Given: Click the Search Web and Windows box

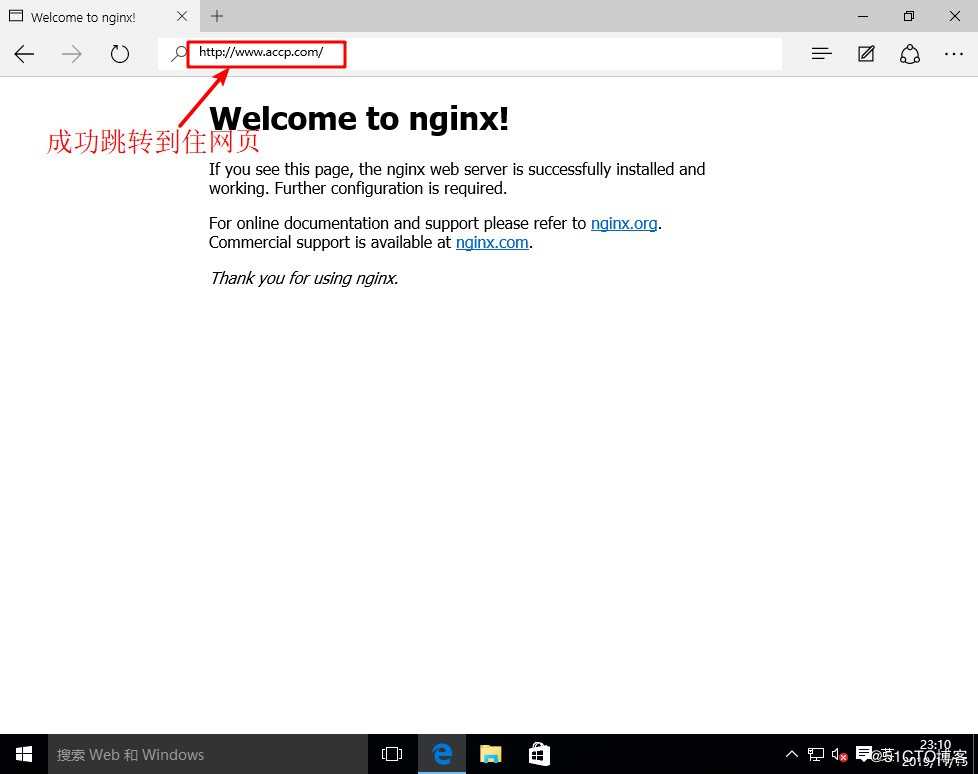Looking at the screenshot, I should click(208, 754).
